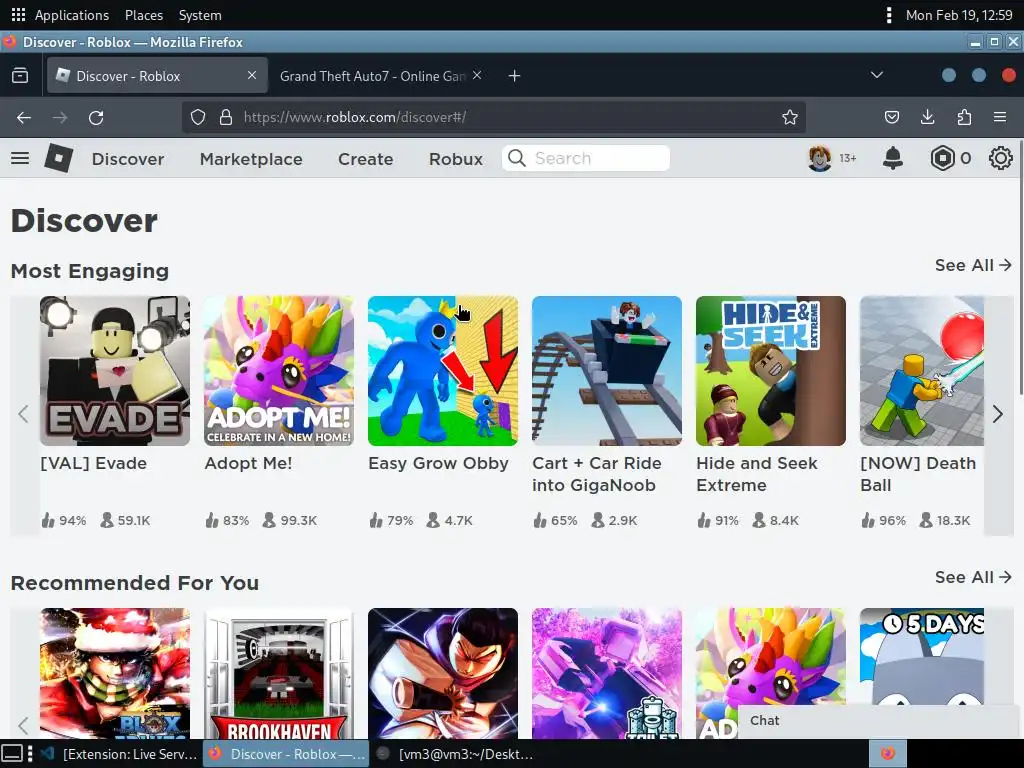Image resolution: width=1024 pixels, height=768 pixels.
Task: Open the user avatar profile
Action: pos(820,158)
